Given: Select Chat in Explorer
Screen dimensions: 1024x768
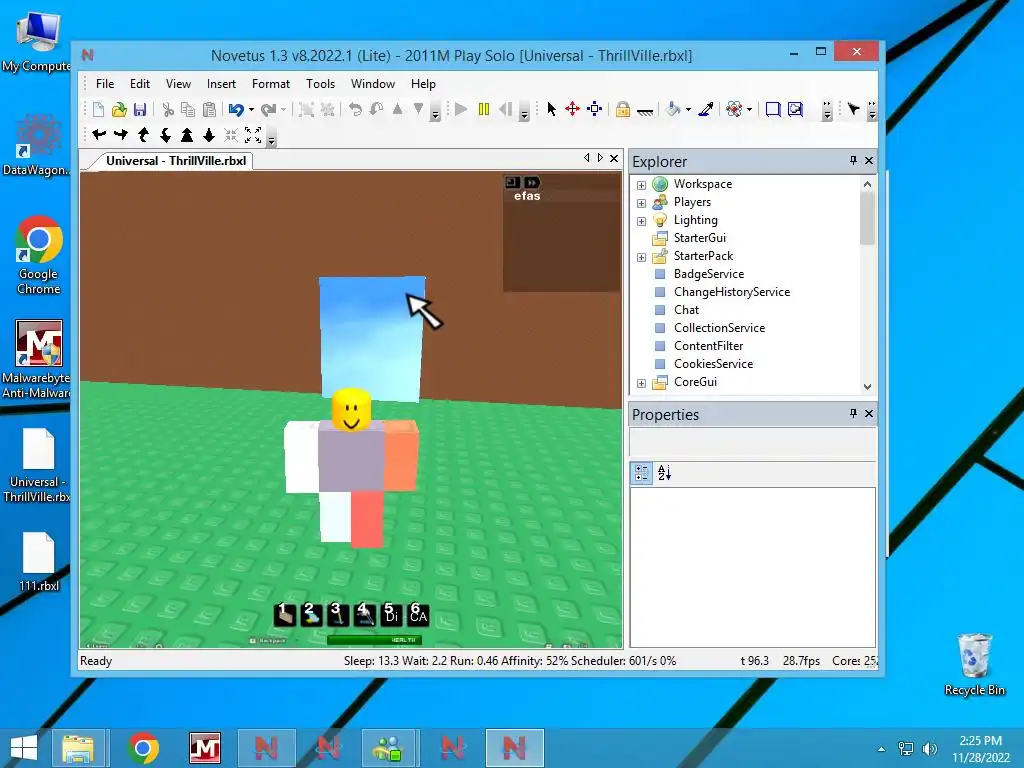Looking at the screenshot, I should [x=686, y=310].
